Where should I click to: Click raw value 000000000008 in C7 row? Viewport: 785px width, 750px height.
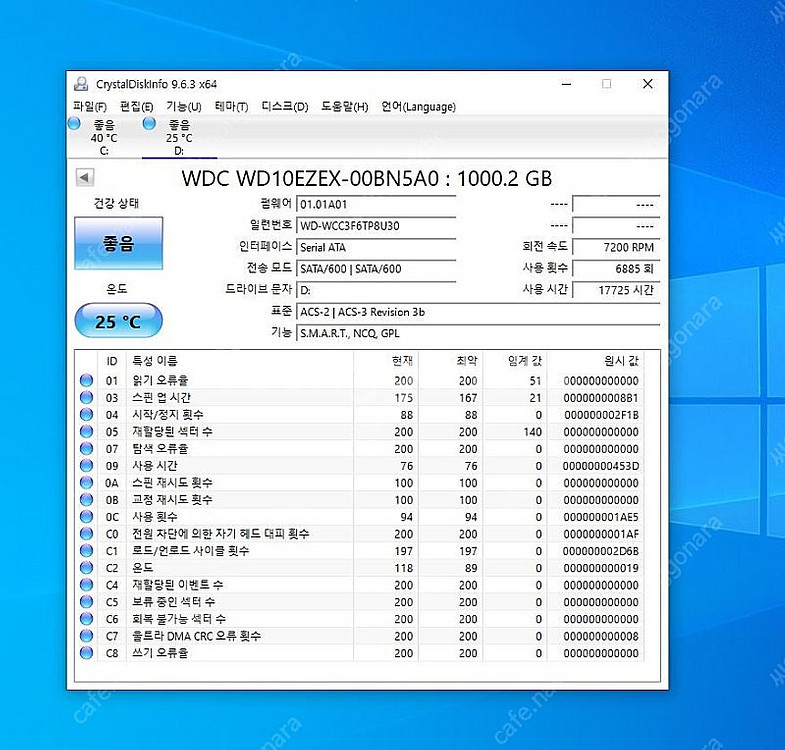pyautogui.click(x=601, y=636)
